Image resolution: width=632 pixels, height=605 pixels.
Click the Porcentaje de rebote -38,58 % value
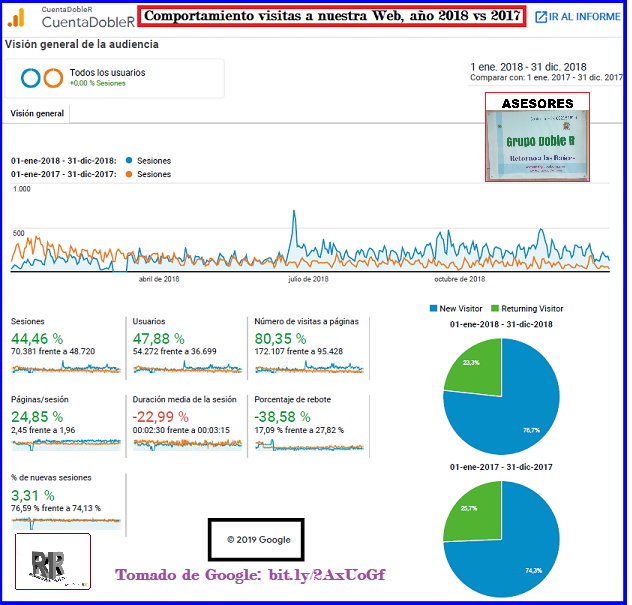click(x=282, y=417)
